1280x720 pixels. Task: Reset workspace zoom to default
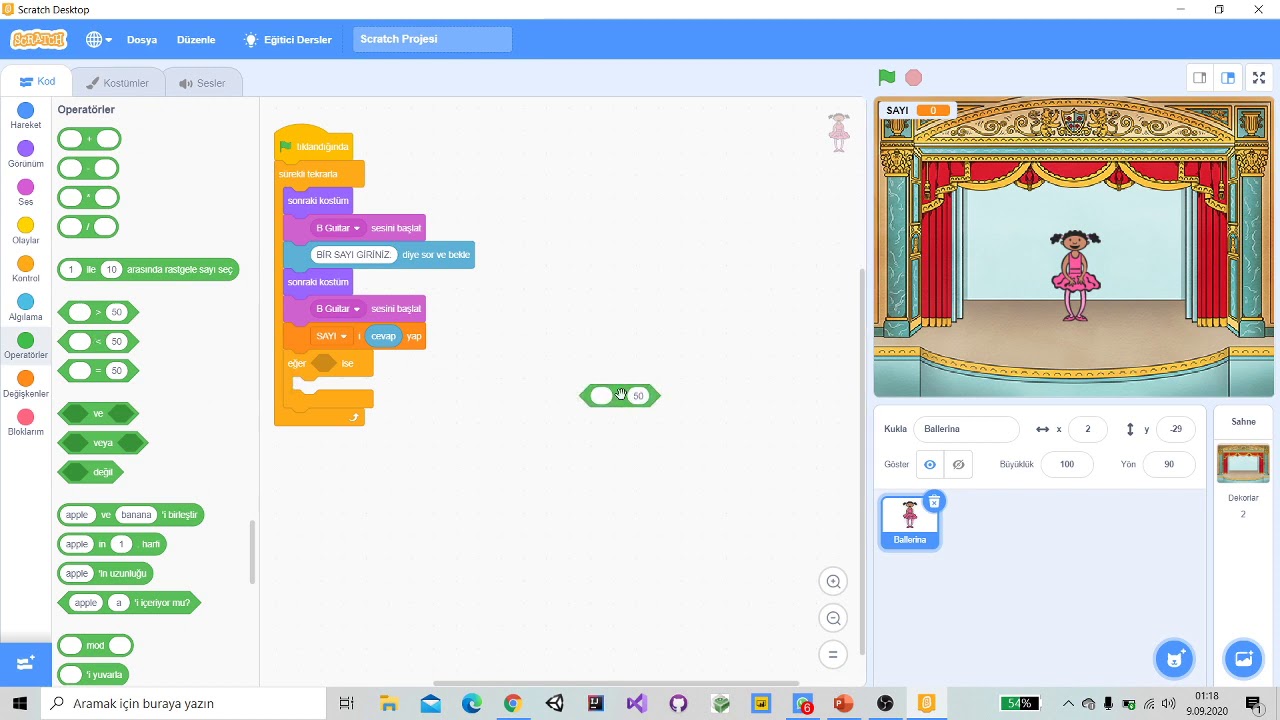click(833, 655)
